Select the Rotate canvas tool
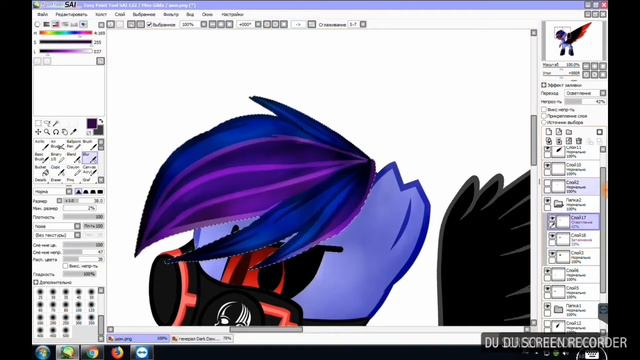 click(56, 132)
